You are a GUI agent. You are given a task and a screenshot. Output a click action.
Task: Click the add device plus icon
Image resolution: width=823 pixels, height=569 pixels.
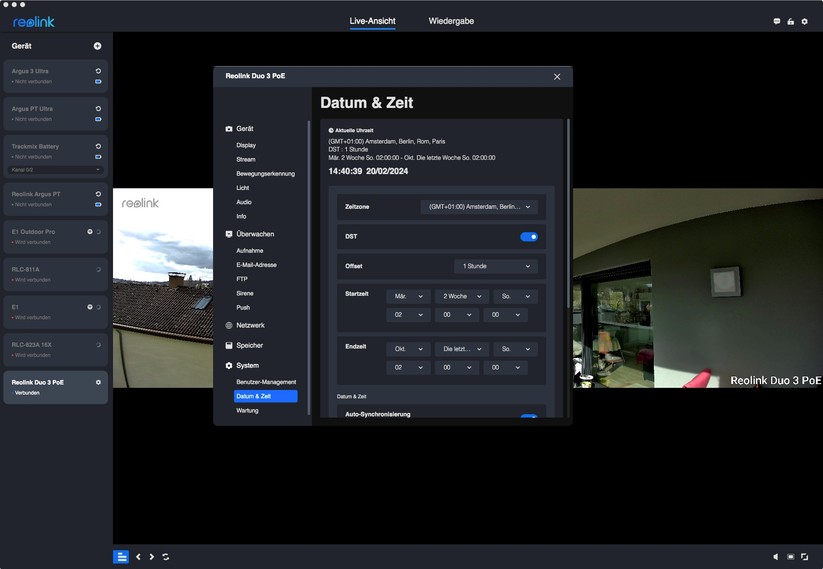[x=97, y=46]
